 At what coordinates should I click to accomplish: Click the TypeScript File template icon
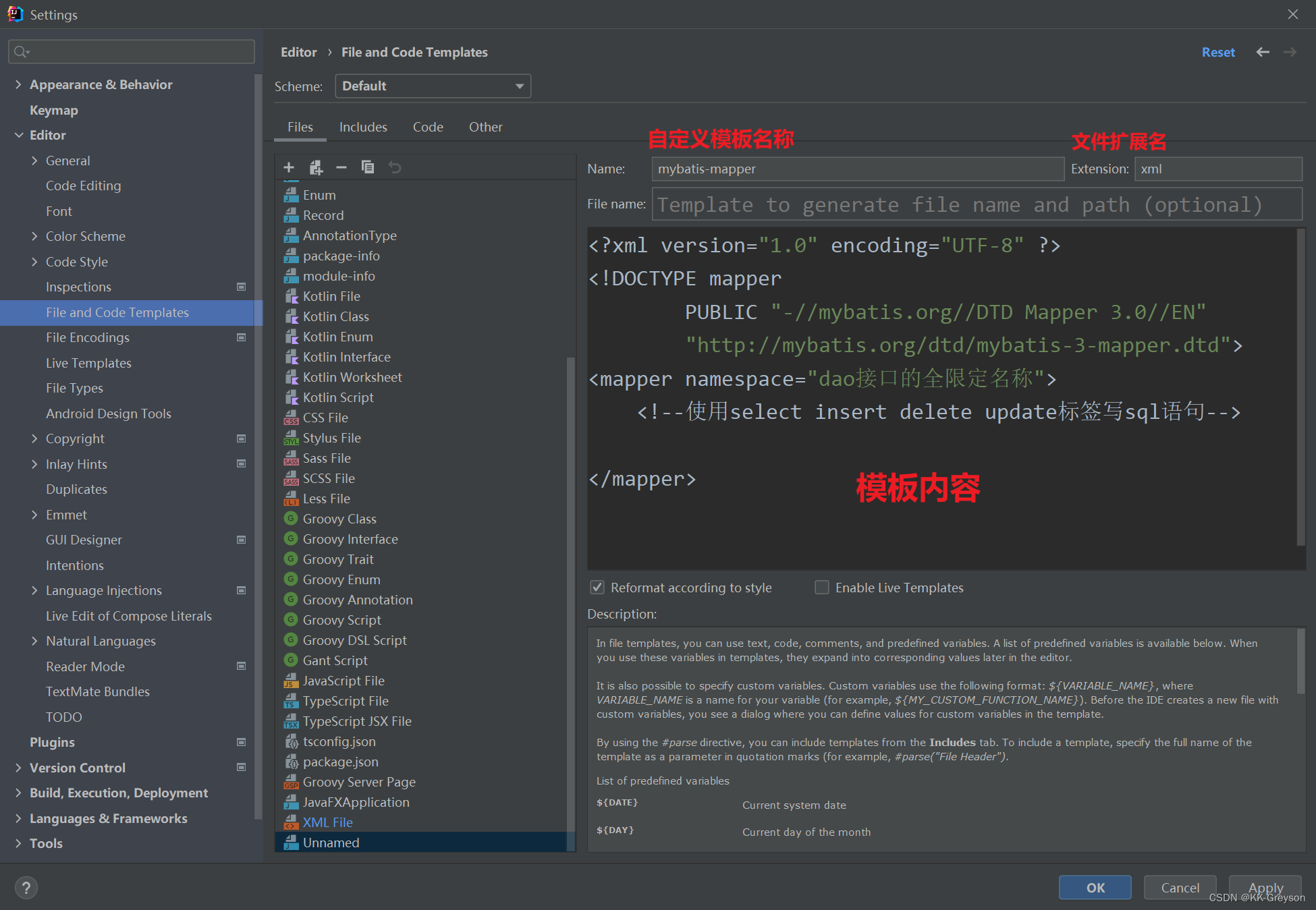(292, 701)
